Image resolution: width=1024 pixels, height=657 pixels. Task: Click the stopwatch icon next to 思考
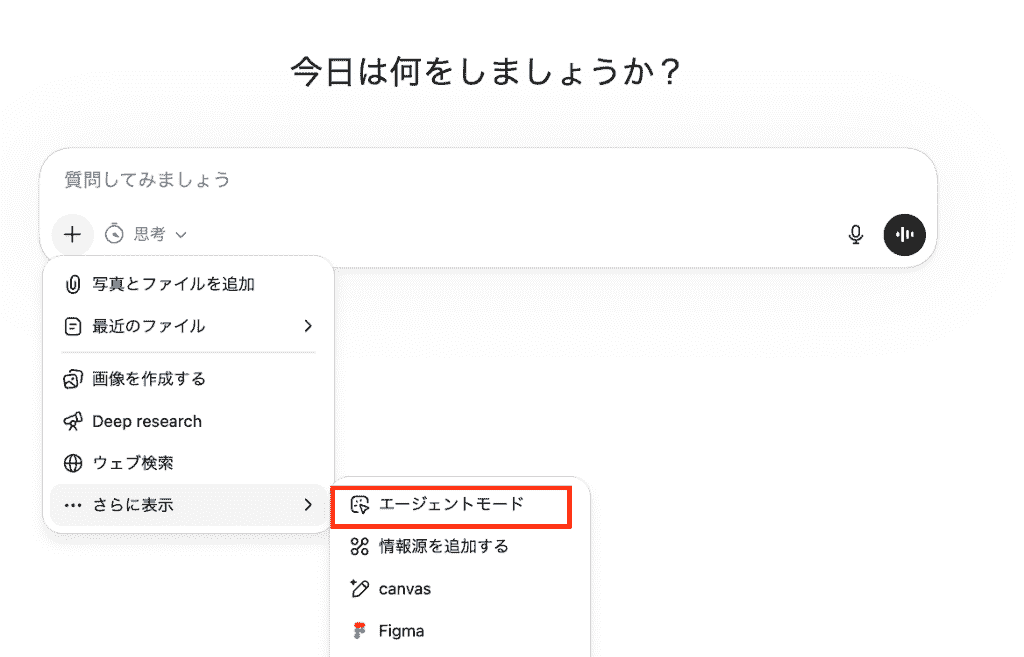(x=115, y=234)
